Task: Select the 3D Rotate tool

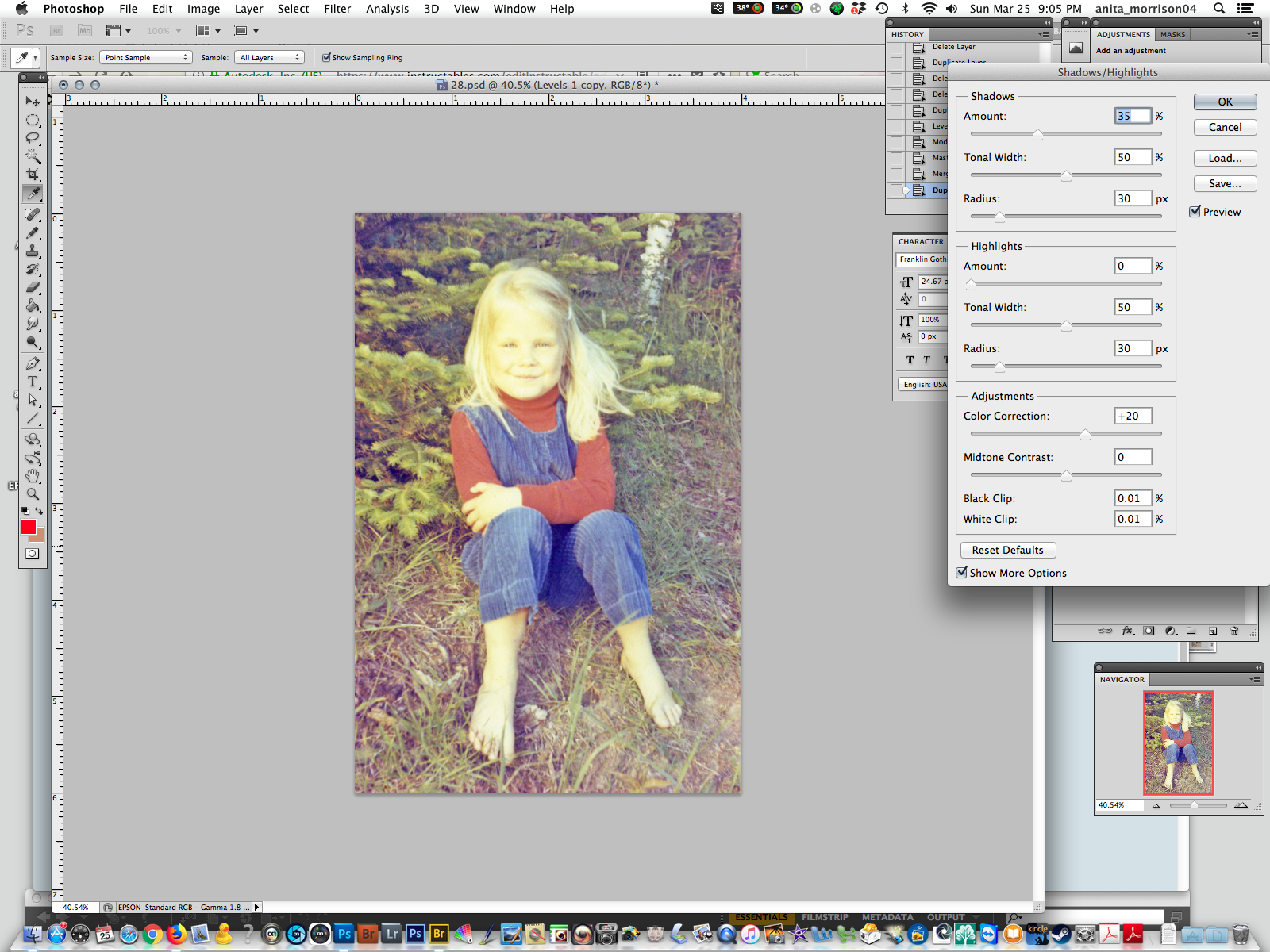Action: coord(33,440)
